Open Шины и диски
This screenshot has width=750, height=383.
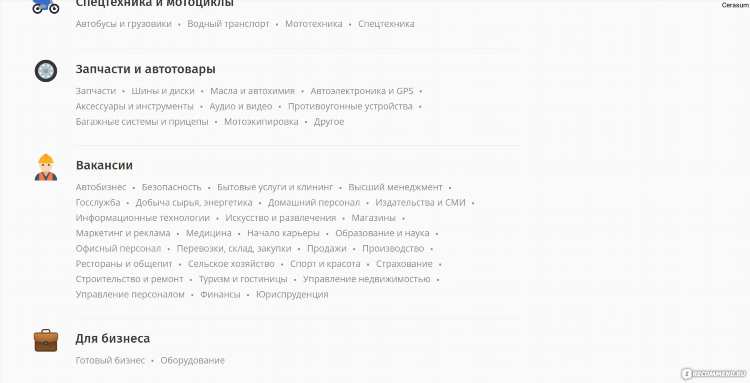click(x=163, y=91)
